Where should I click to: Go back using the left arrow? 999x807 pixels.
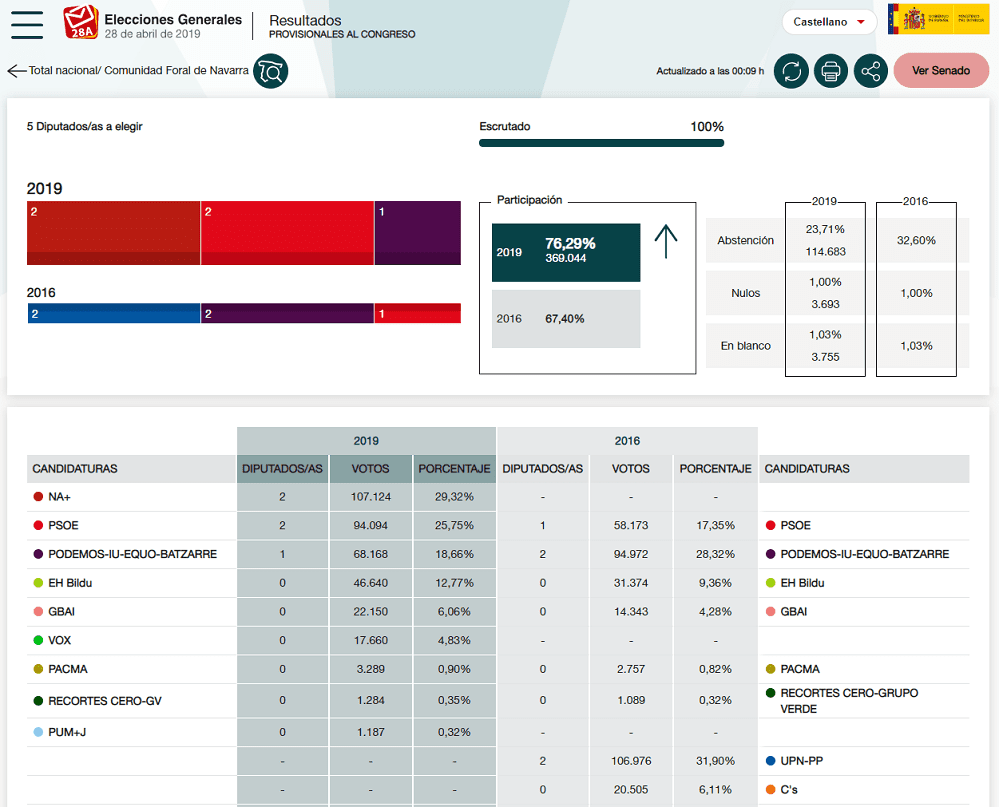16,71
